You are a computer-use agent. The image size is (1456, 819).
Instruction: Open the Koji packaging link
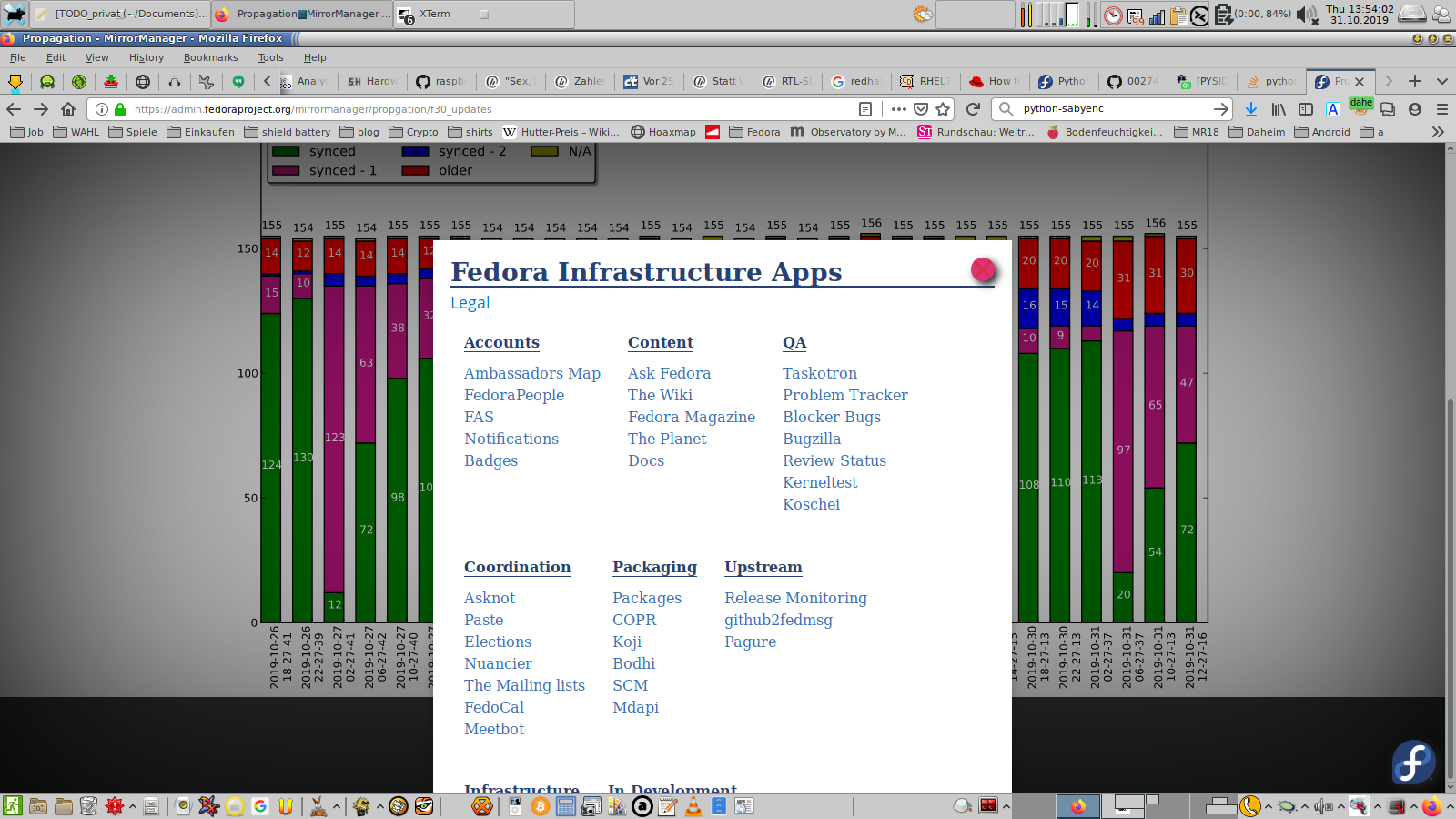pyautogui.click(x=627, y=642)
